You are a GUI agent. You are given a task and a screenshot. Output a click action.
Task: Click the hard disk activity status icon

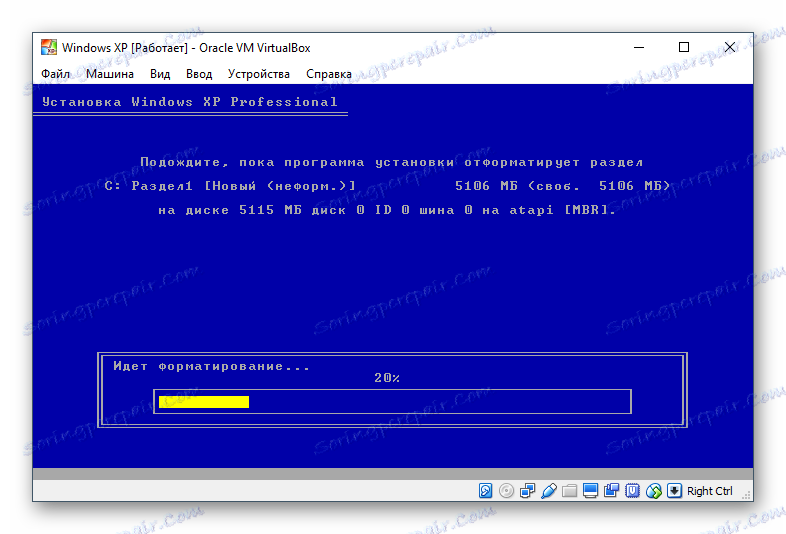coord(485,490)
